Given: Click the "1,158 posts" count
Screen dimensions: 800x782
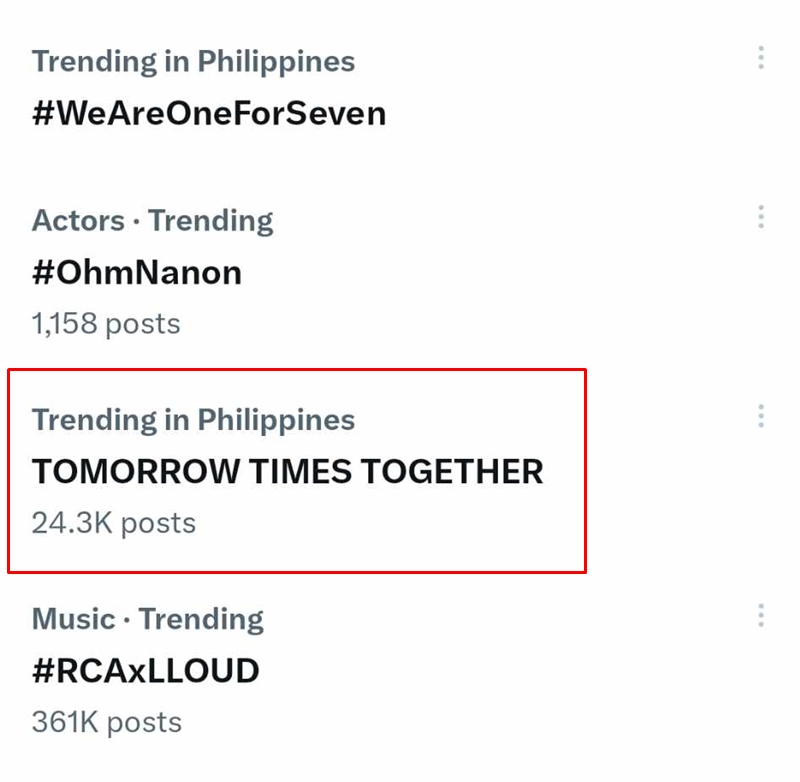Looking at the screenshot, I should click(x=106, y=324).
